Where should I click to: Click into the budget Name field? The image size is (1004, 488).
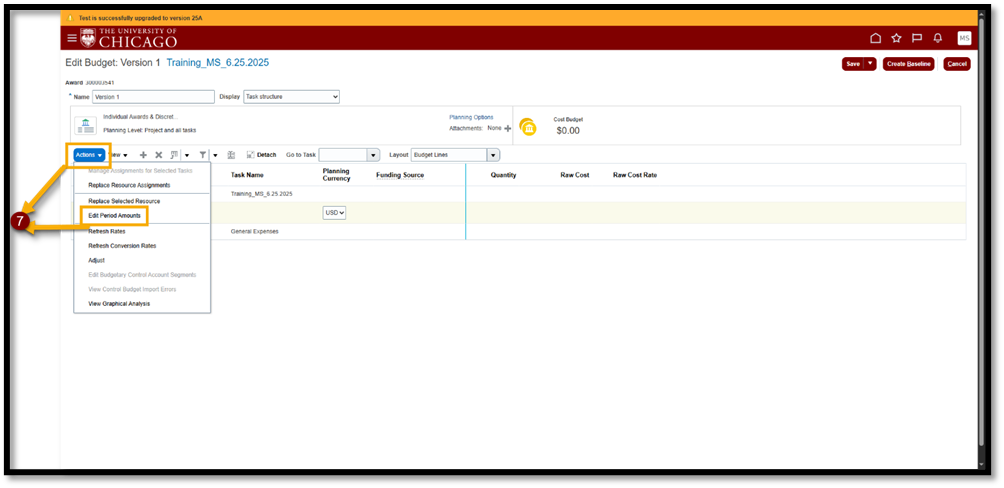point(152,97)
